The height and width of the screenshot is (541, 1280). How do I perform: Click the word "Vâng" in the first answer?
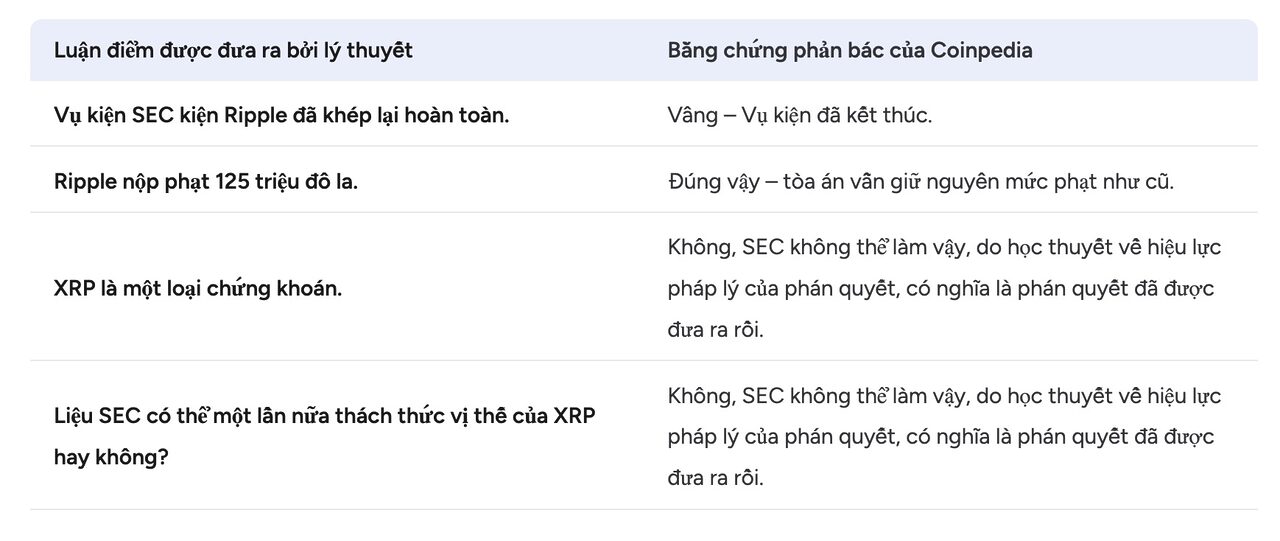[x=692, y=115]
